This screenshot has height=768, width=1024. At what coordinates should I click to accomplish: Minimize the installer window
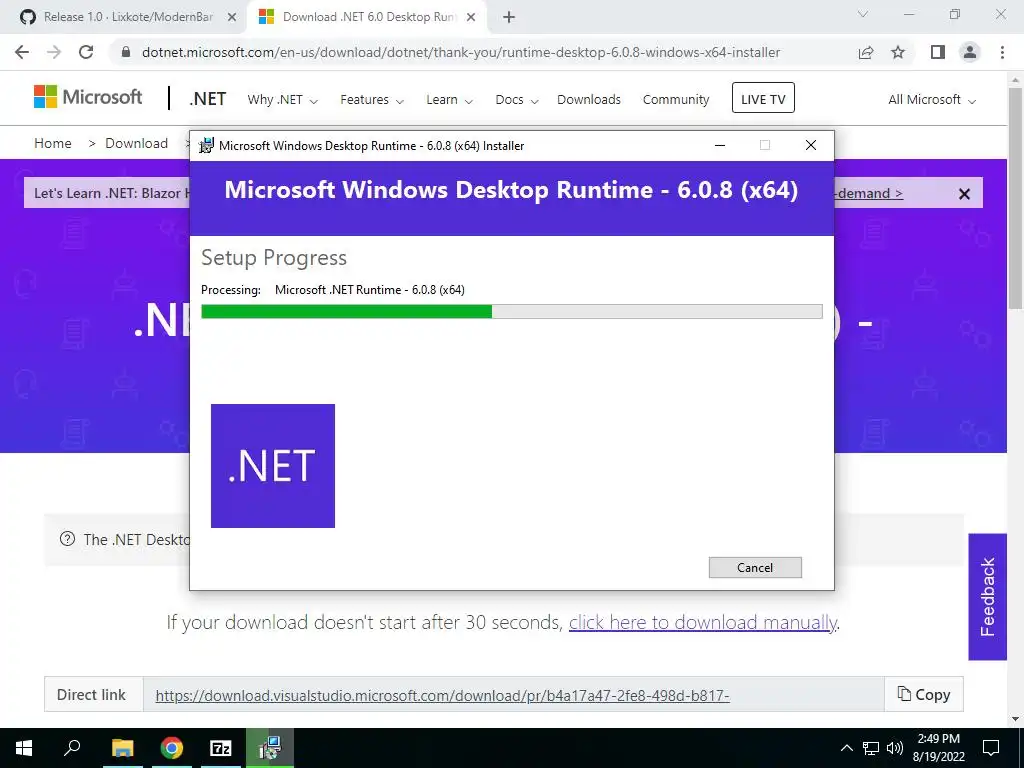[720, 146]
